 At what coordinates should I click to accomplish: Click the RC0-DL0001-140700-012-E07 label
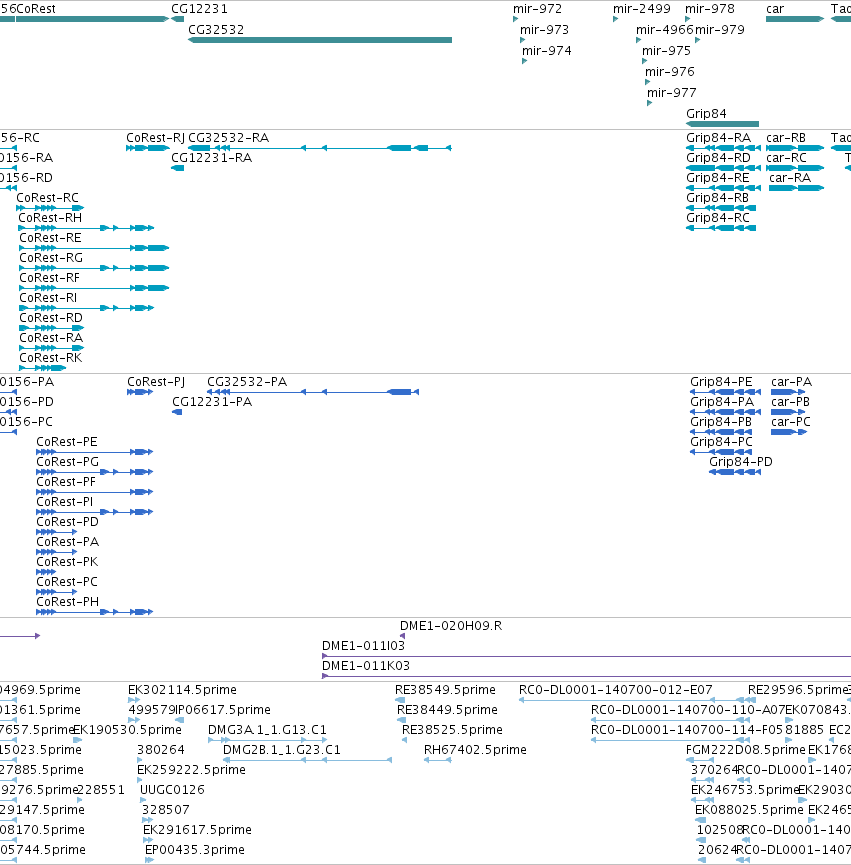tap(615, 690)
